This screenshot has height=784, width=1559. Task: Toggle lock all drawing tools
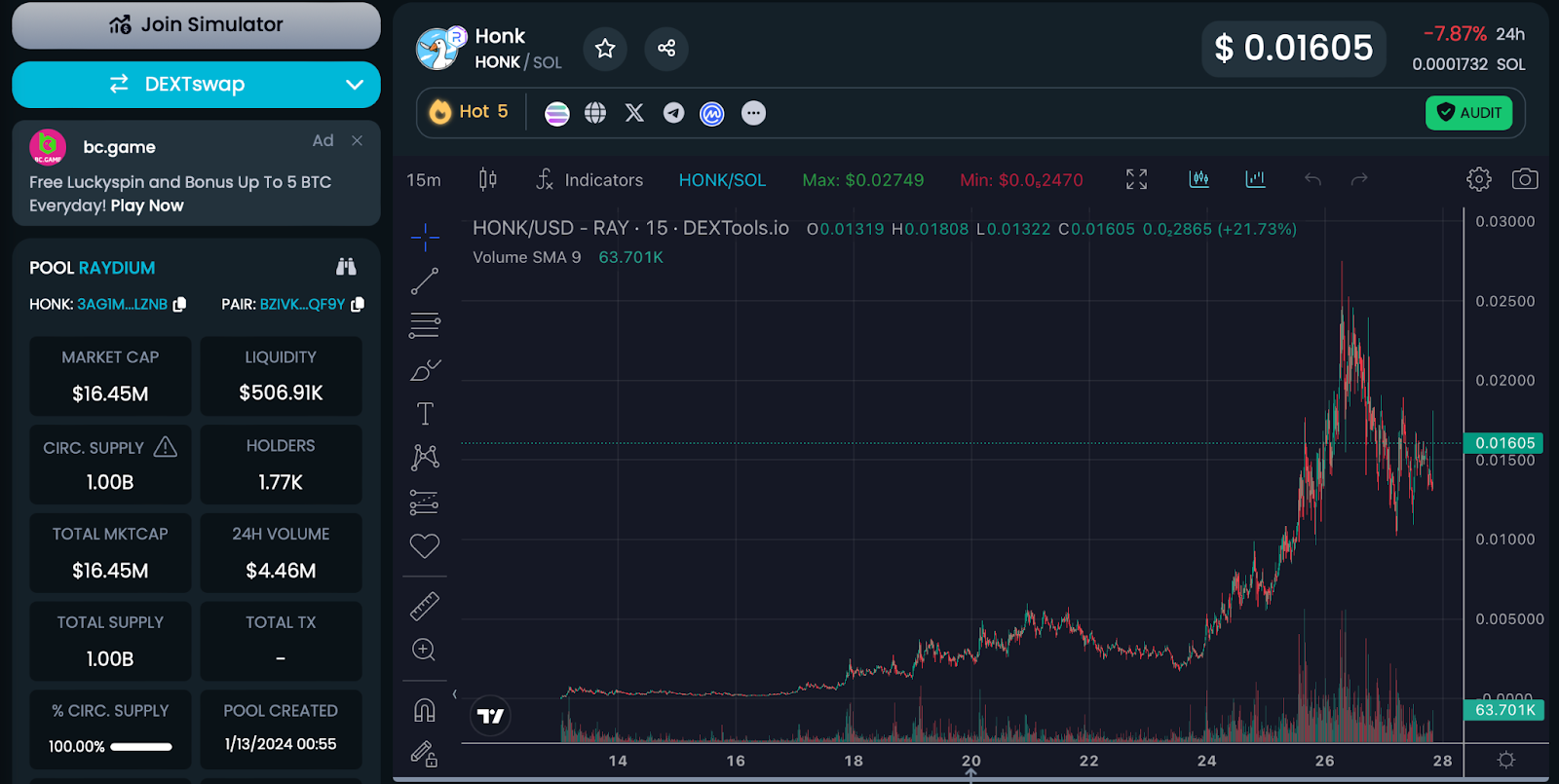click(x=424, y=754)
